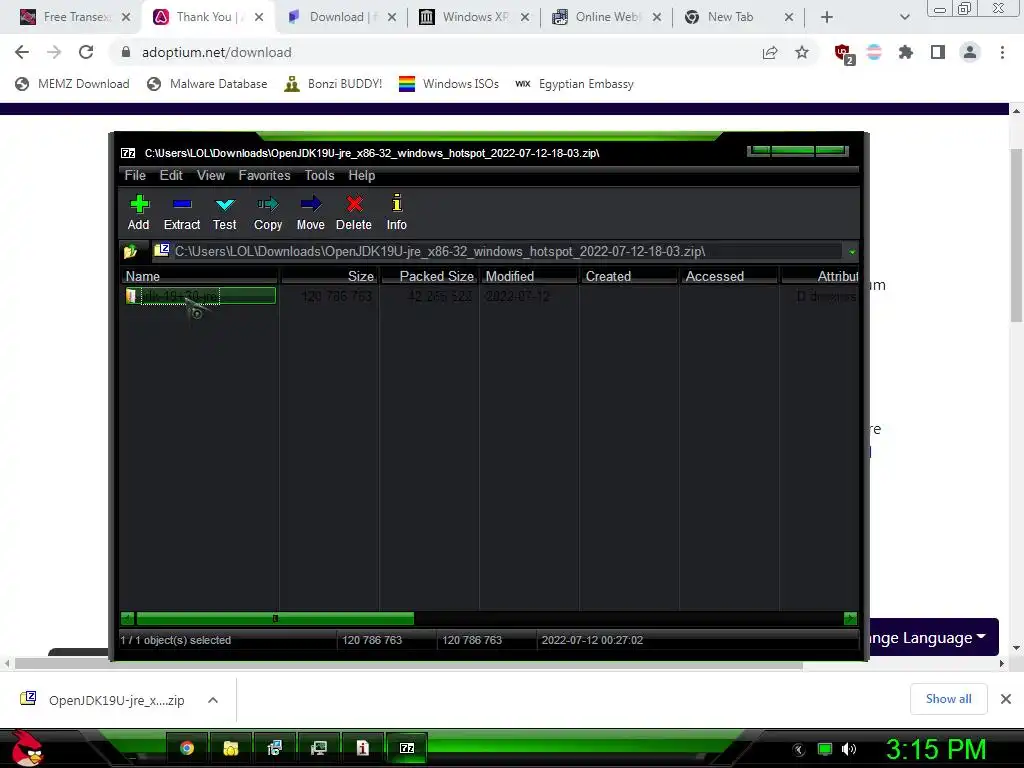Switch to the Online Web browser tab
Screen dimensions: 1024x768
607,17
